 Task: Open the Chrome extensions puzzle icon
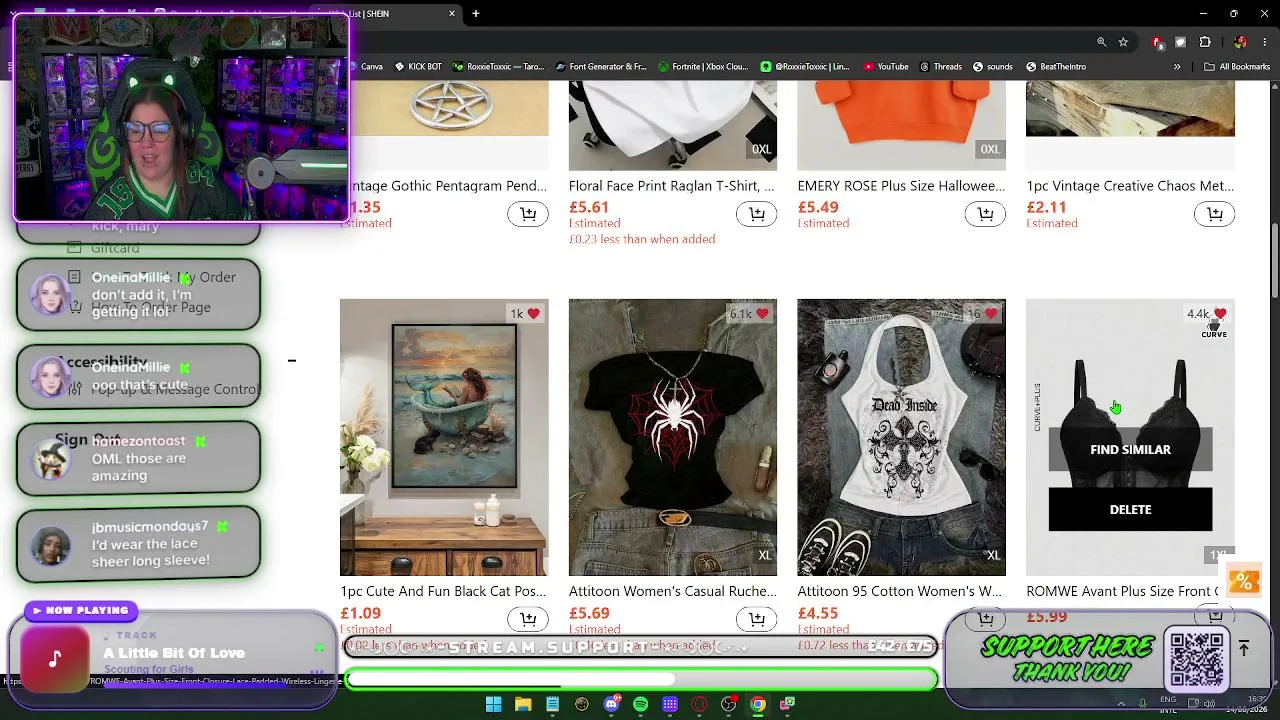click(x=1205, y=42)
